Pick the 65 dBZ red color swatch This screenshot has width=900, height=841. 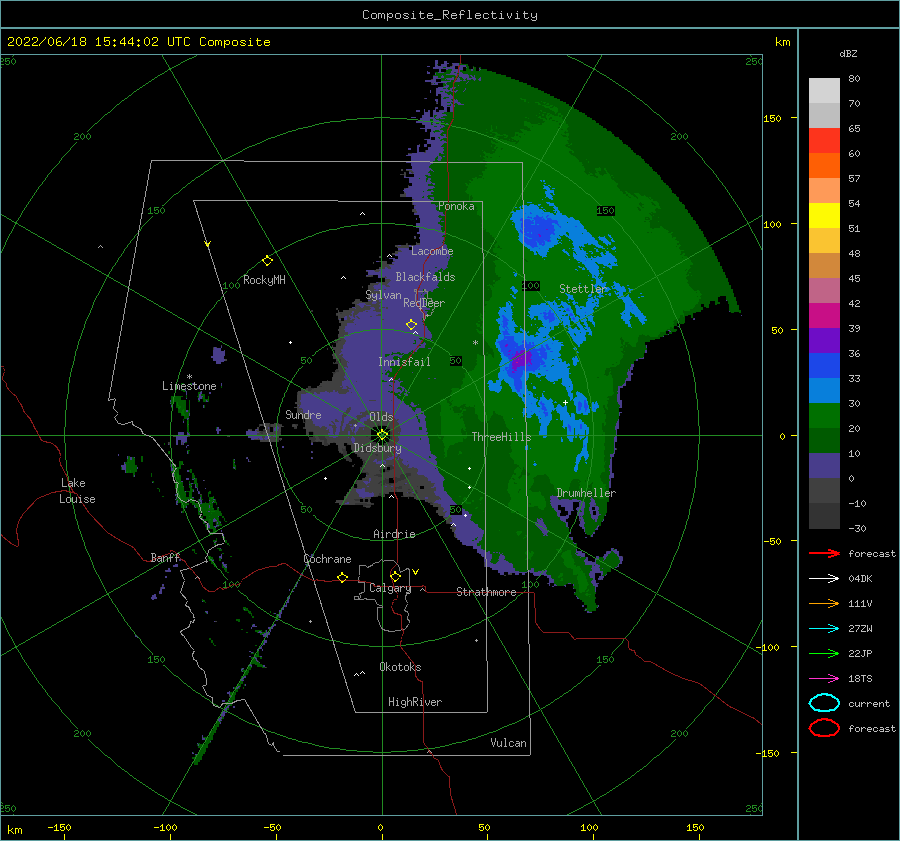tap(824, 141)
